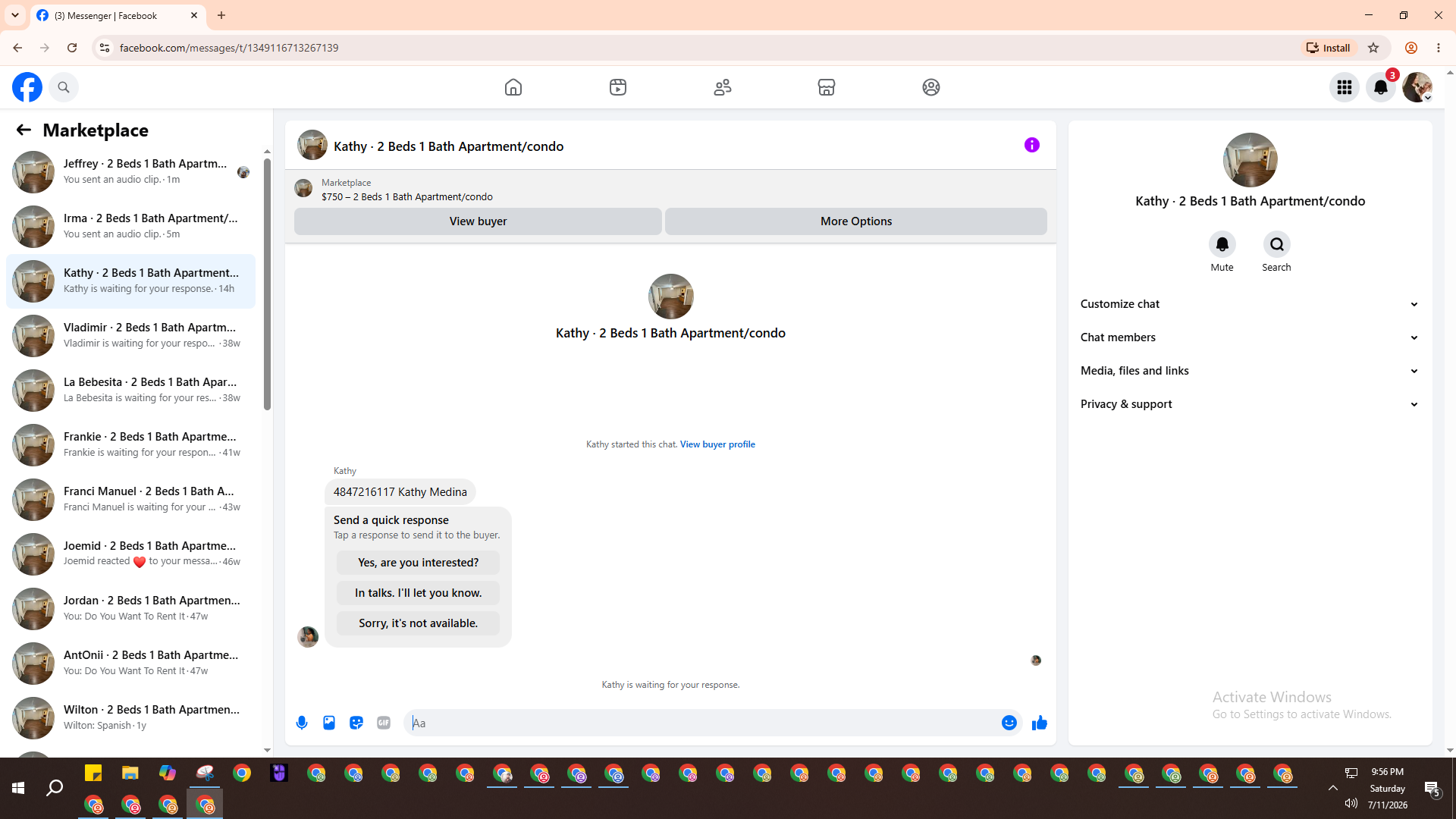Open Chrome three-dot menu

click(x=1439, y=48)
